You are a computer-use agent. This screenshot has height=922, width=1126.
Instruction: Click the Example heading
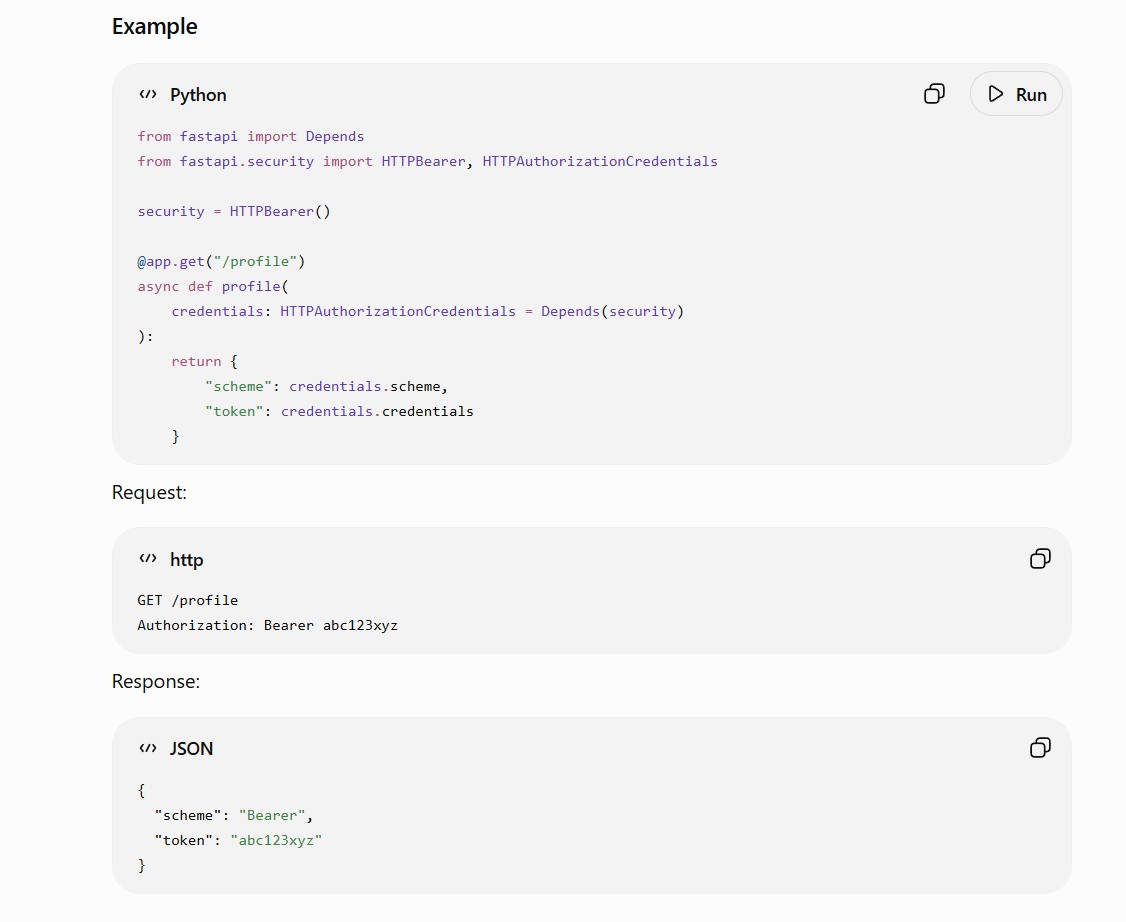click(154, 27)
